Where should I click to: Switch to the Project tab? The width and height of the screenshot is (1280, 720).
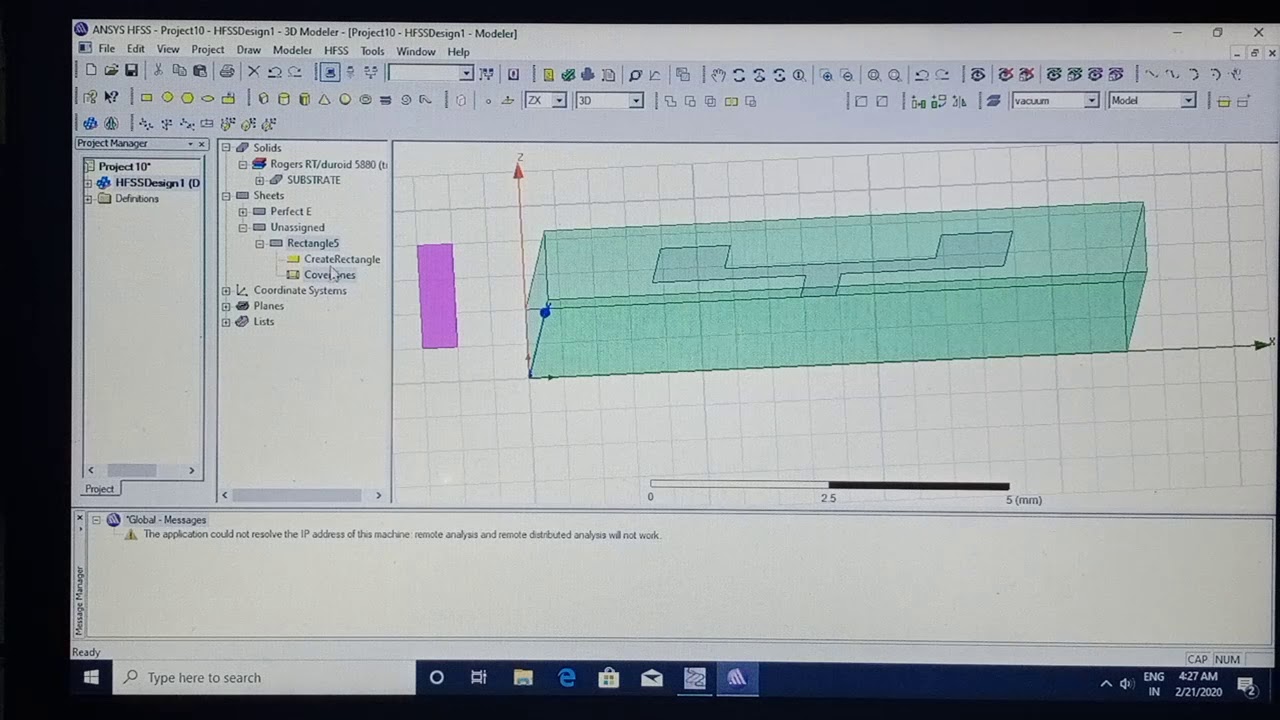[99, 489]
